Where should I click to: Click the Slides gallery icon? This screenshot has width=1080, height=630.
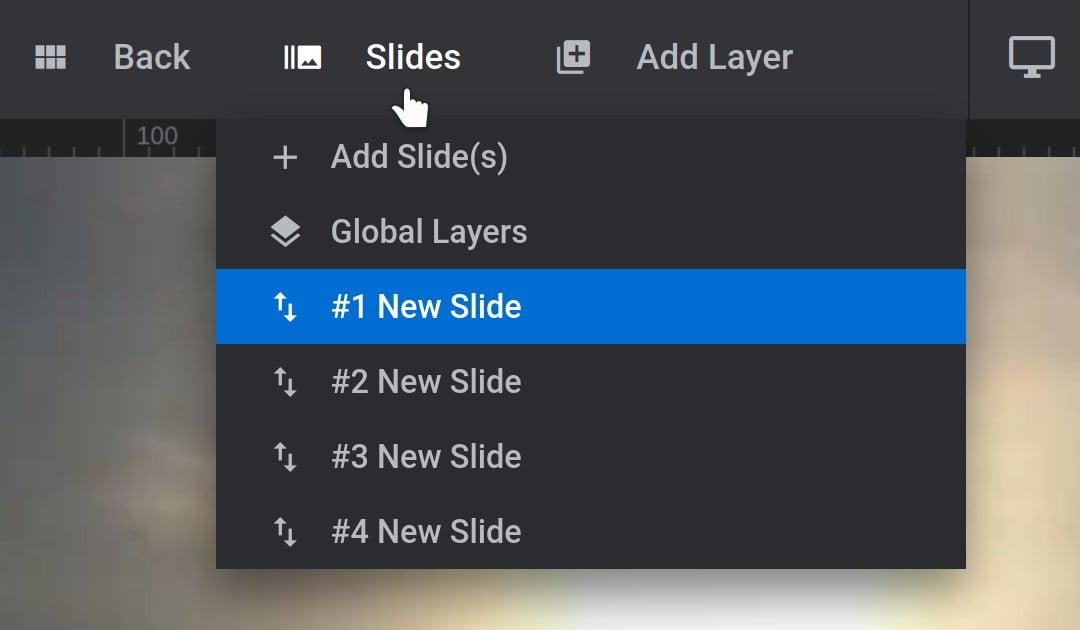click(302, 57)
